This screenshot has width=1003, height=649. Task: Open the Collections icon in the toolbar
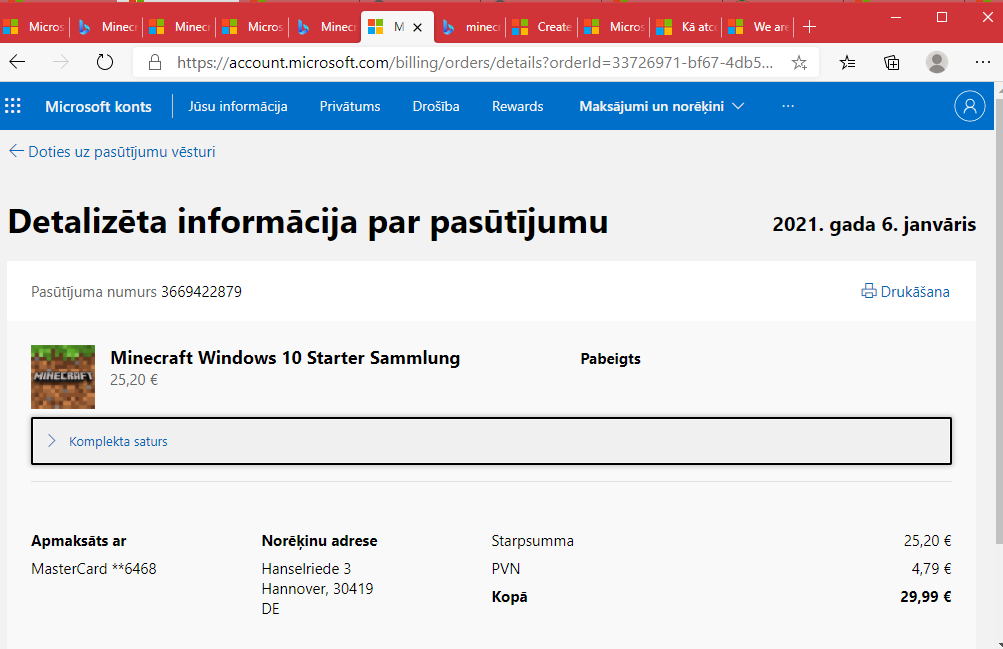pos(891,63)
